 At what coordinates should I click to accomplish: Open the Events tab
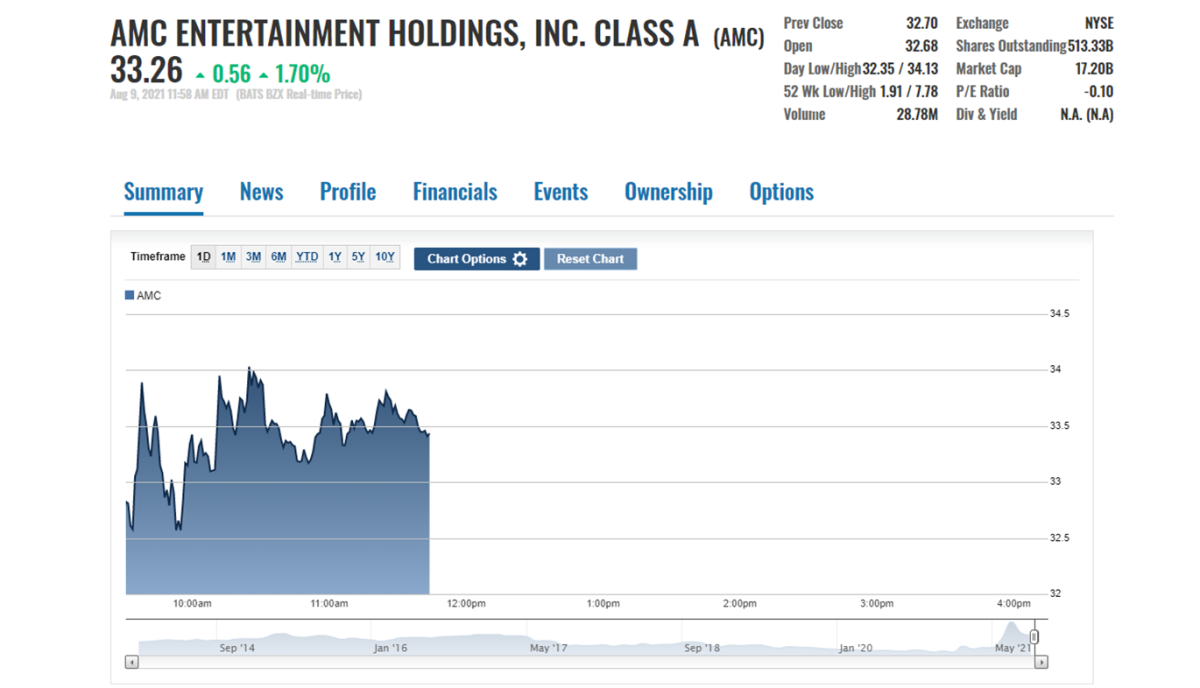pyautogui.click(x=561, y=192)
